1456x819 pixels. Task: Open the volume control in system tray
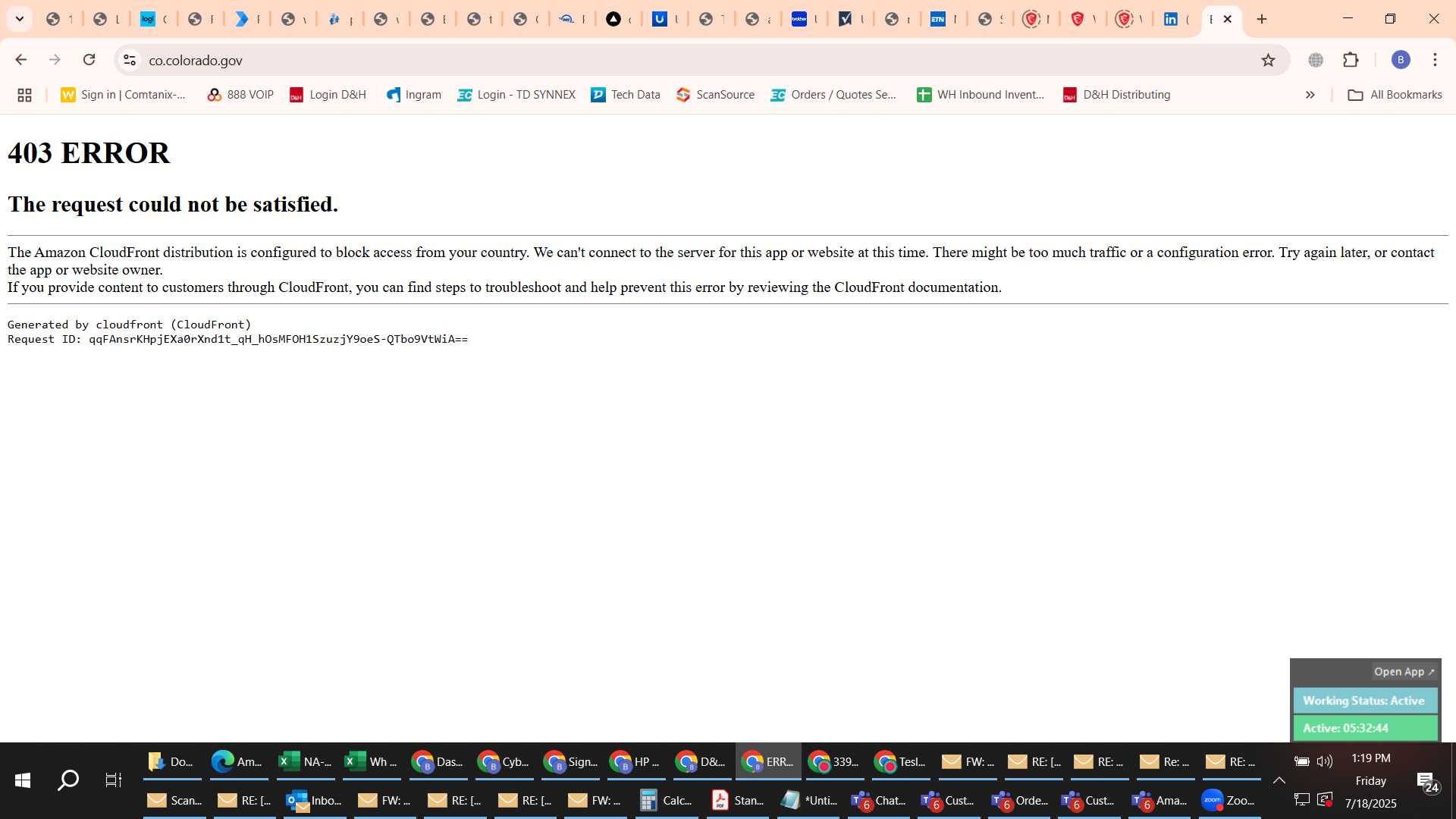click(x=1325, y=761)
